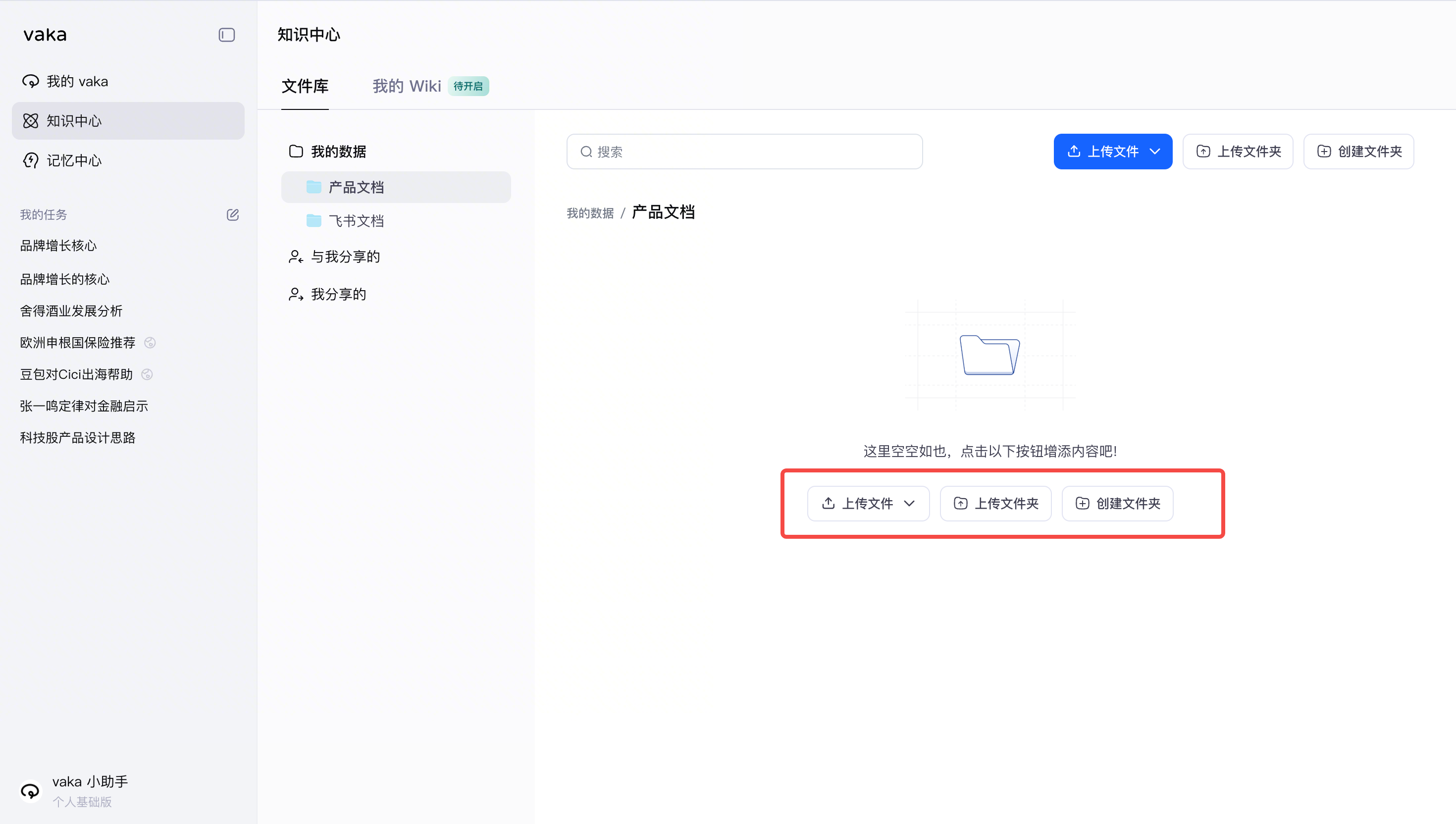
Task: Open 记忆中心 in the sidebar
Action: [128, 161]
